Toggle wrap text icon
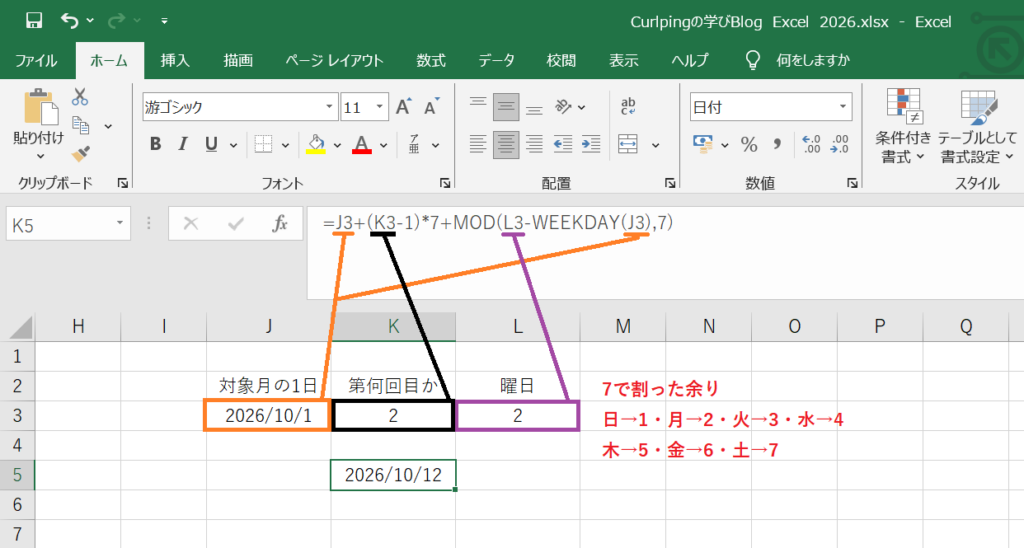This screenshot has width=1024, height=548. (x=628, y=106)
